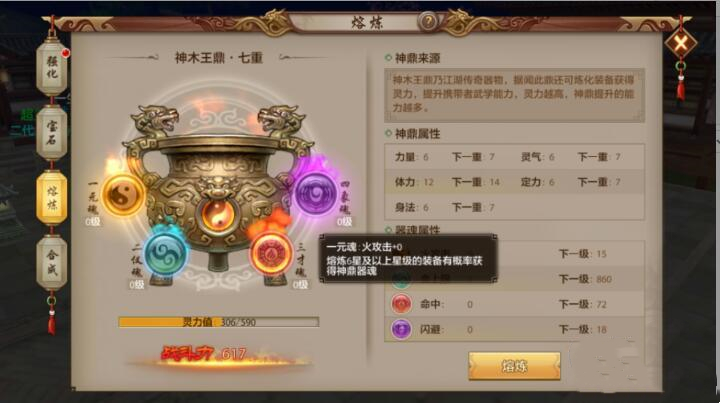
Task: Click the yellow 熔炼 smelt button
Action: click(514, 366)
